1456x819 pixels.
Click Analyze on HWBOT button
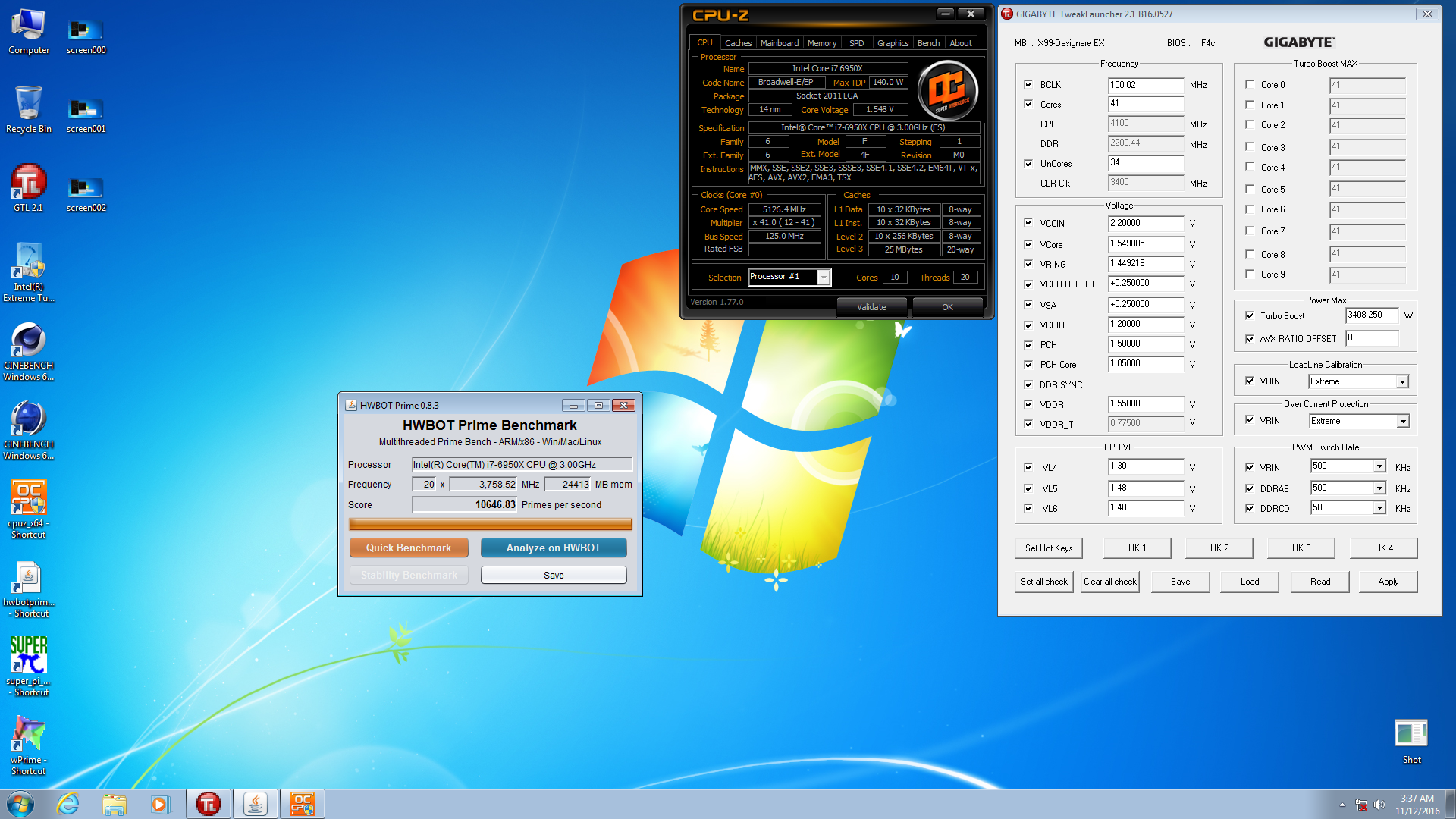pos(554,548)
